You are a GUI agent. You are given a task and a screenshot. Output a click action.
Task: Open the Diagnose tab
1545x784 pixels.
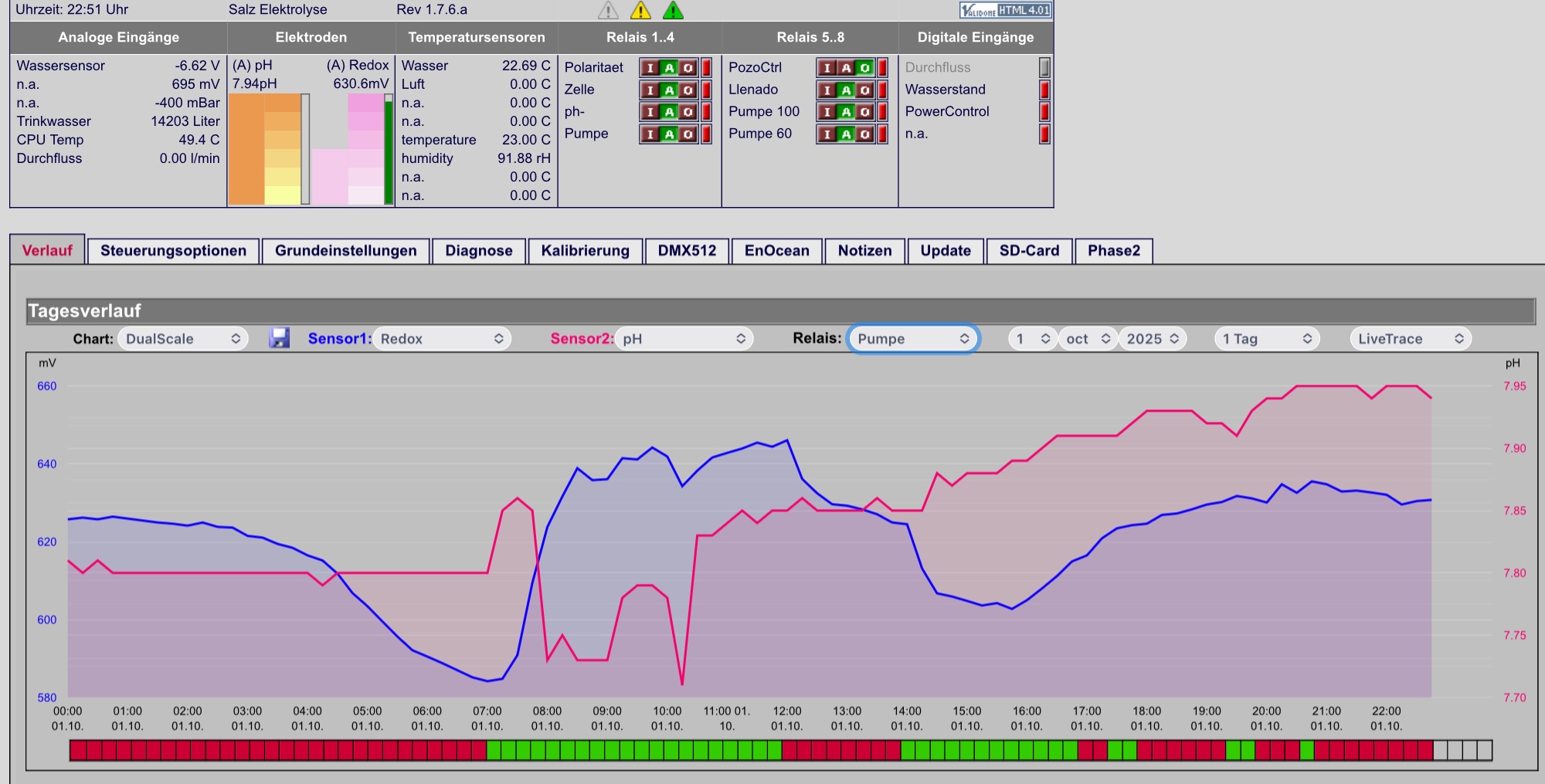pyautogui.click(x=478, y=250)
